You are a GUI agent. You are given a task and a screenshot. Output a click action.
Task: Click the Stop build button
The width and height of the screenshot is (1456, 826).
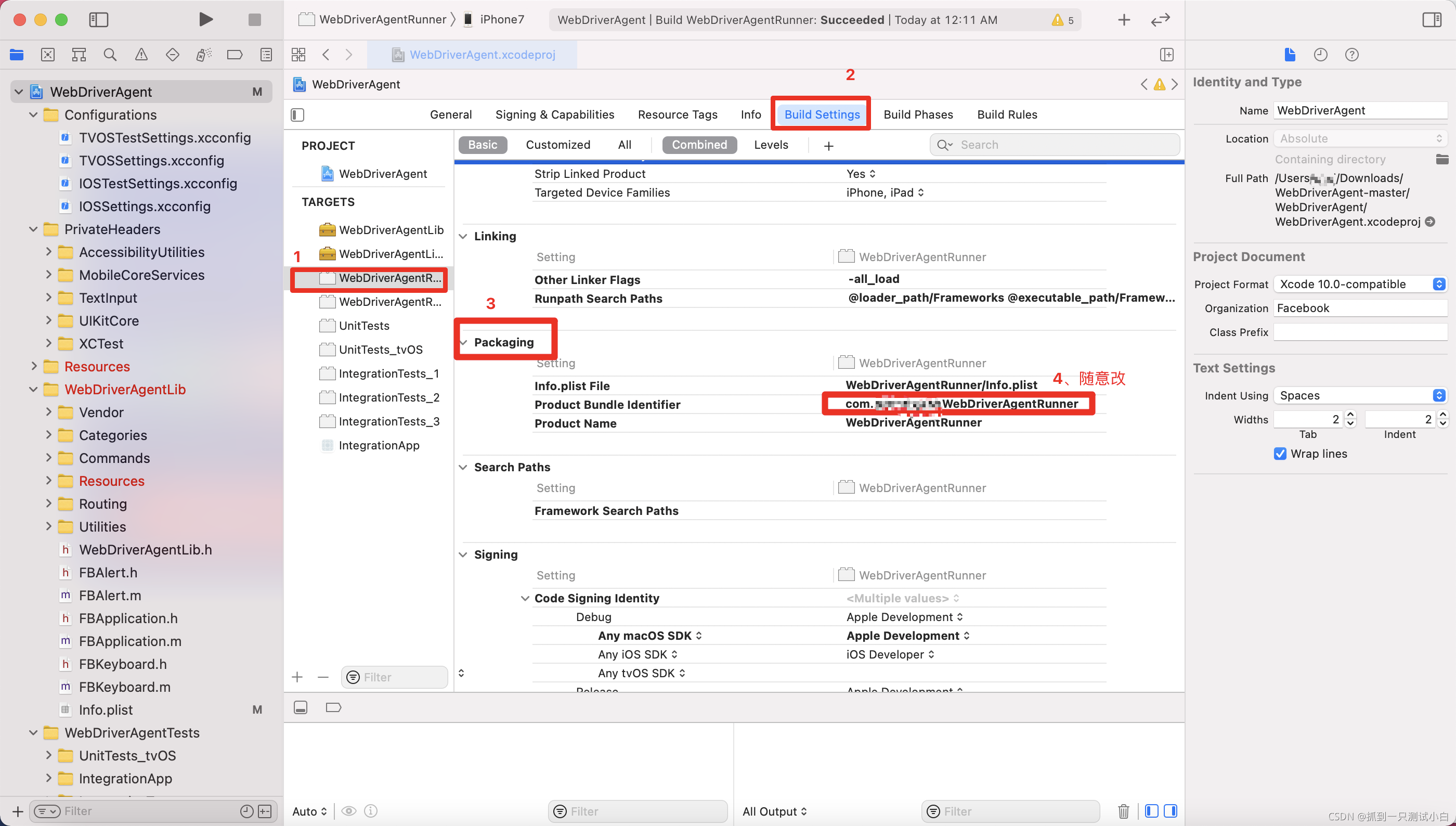[255, 19]
